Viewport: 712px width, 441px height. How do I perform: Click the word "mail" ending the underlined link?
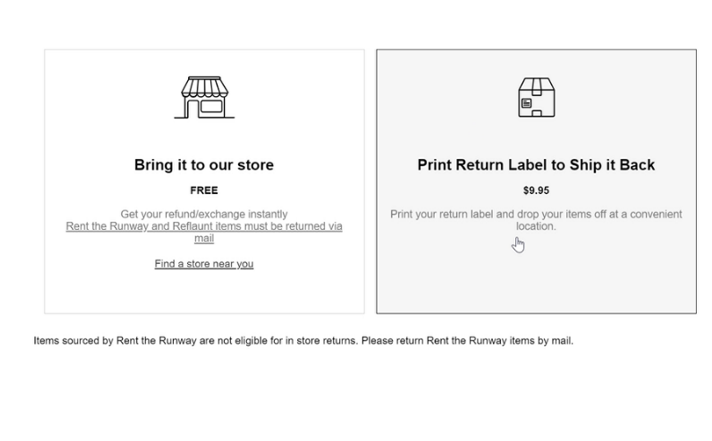204,239
